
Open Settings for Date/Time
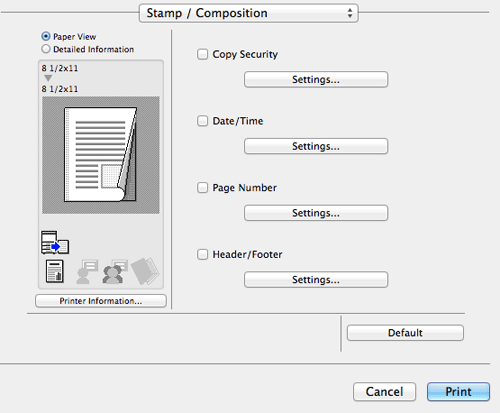tap(316, 146)
